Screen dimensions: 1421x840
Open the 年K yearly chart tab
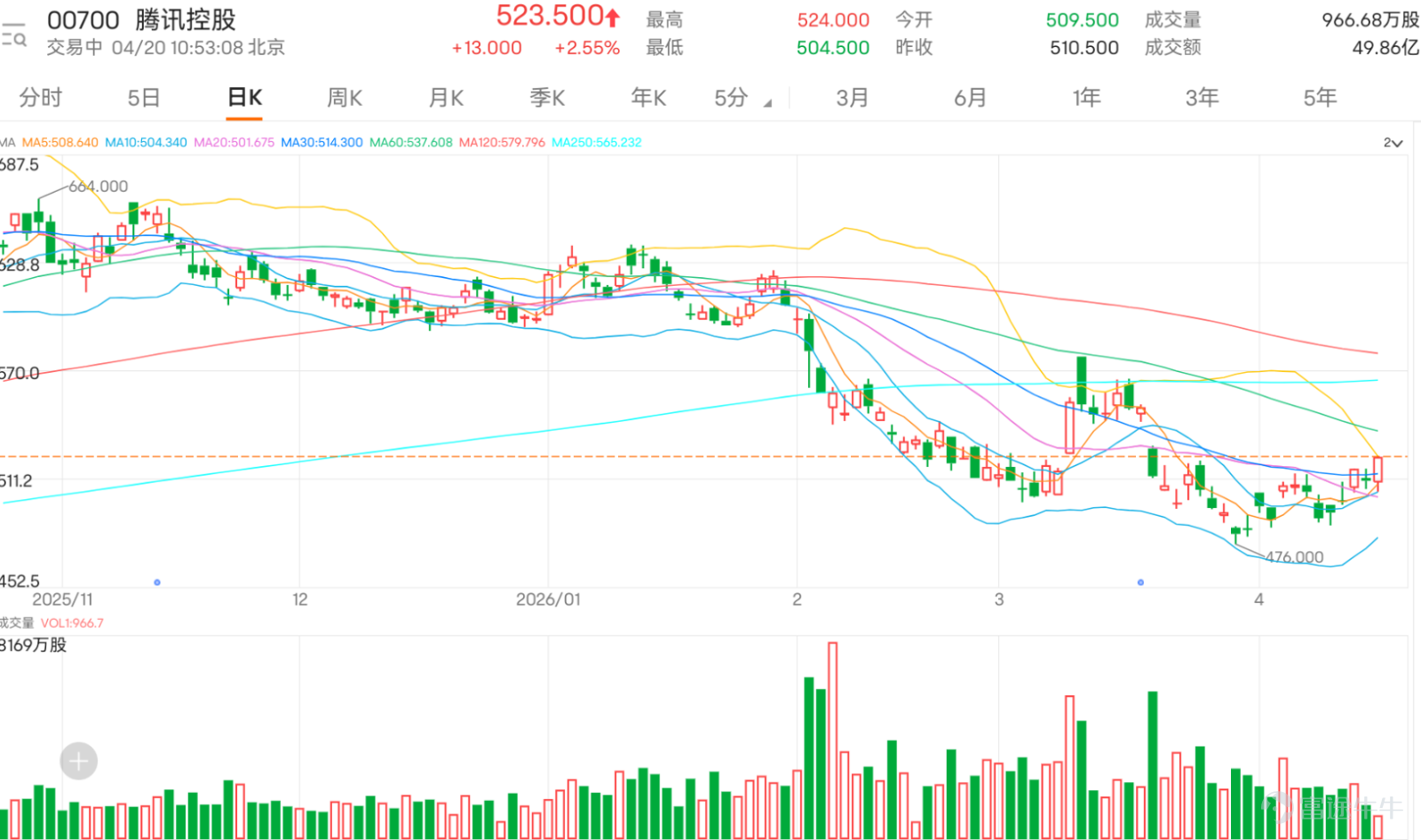click(x=648, y=97)
